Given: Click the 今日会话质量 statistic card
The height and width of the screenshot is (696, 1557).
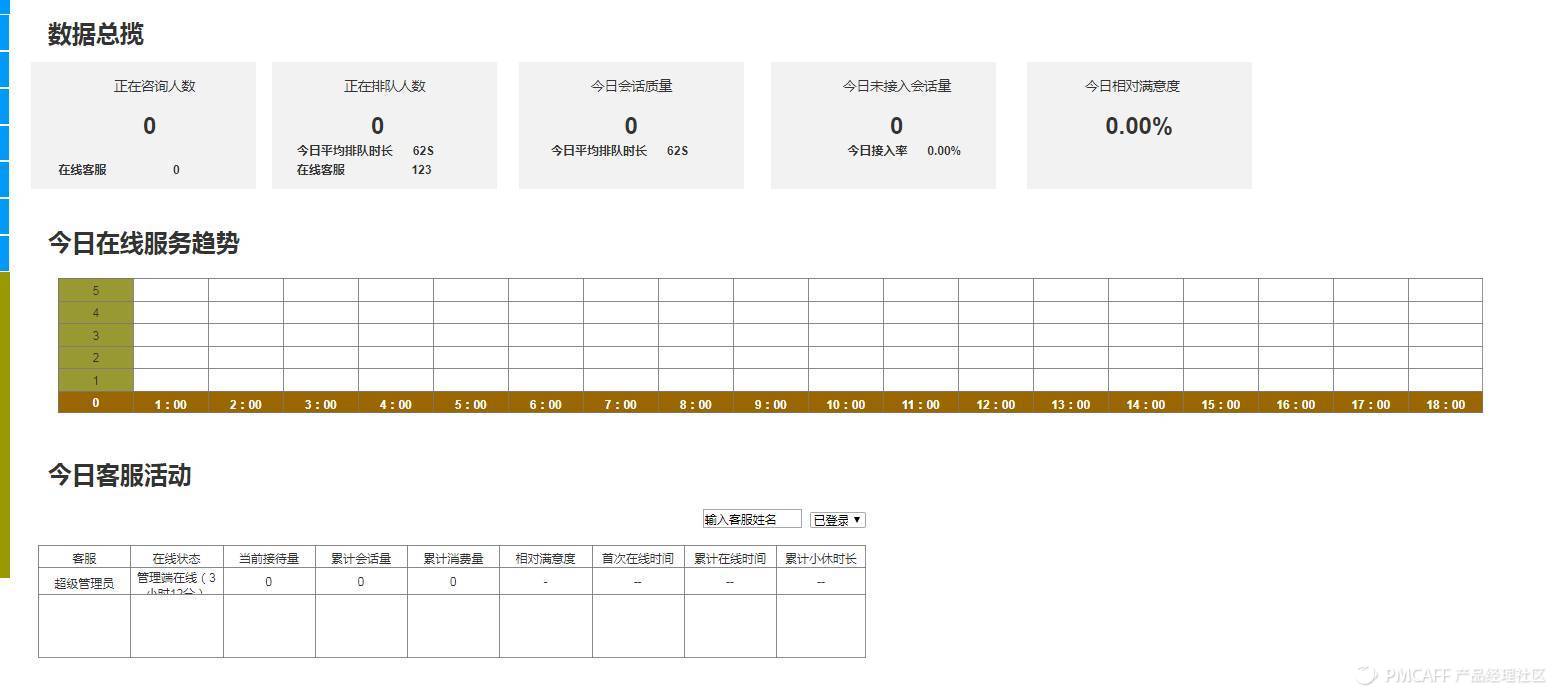Looking at the screenshot, I should point(630,125).
